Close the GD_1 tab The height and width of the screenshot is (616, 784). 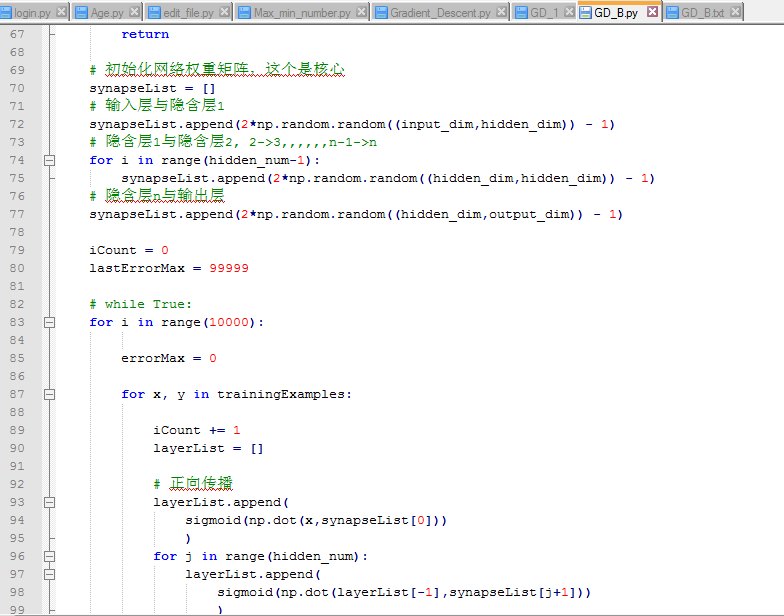click(569, 12)
